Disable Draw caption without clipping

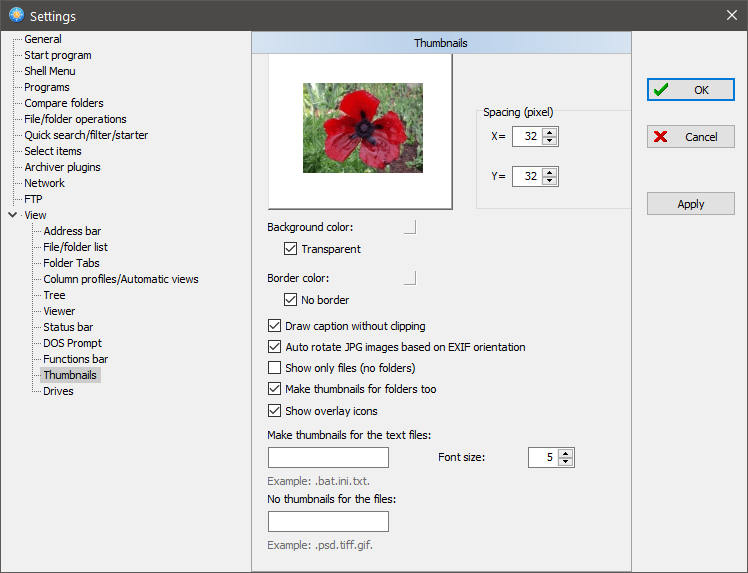(x=274, y=326)
